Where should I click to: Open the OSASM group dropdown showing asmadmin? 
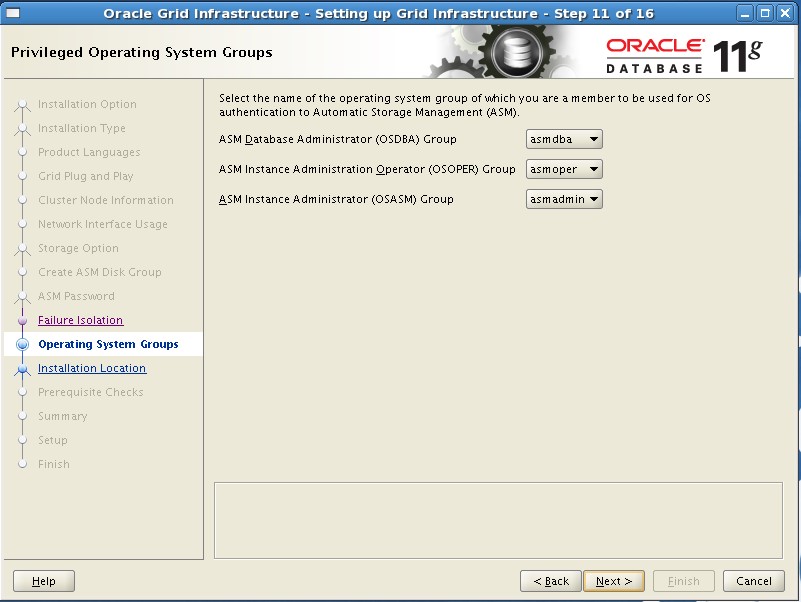click(564, 199)
